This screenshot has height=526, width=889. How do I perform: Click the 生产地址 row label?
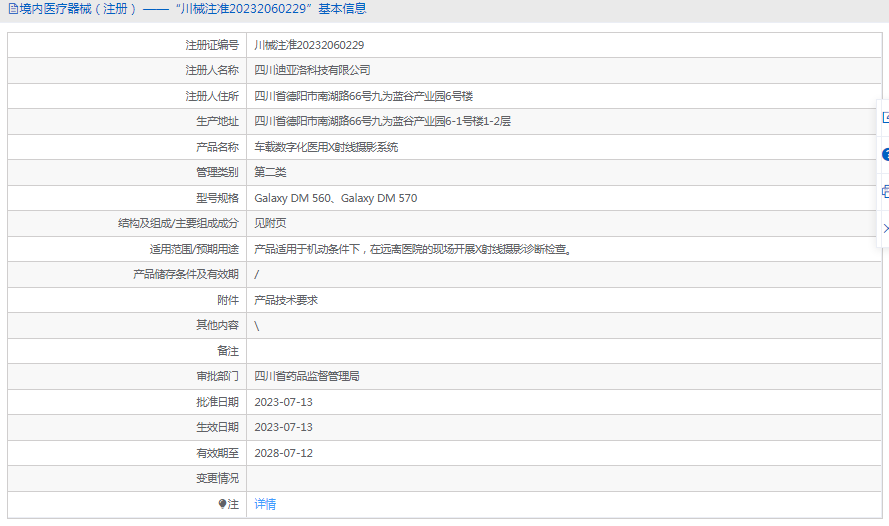tap(218, 121)
